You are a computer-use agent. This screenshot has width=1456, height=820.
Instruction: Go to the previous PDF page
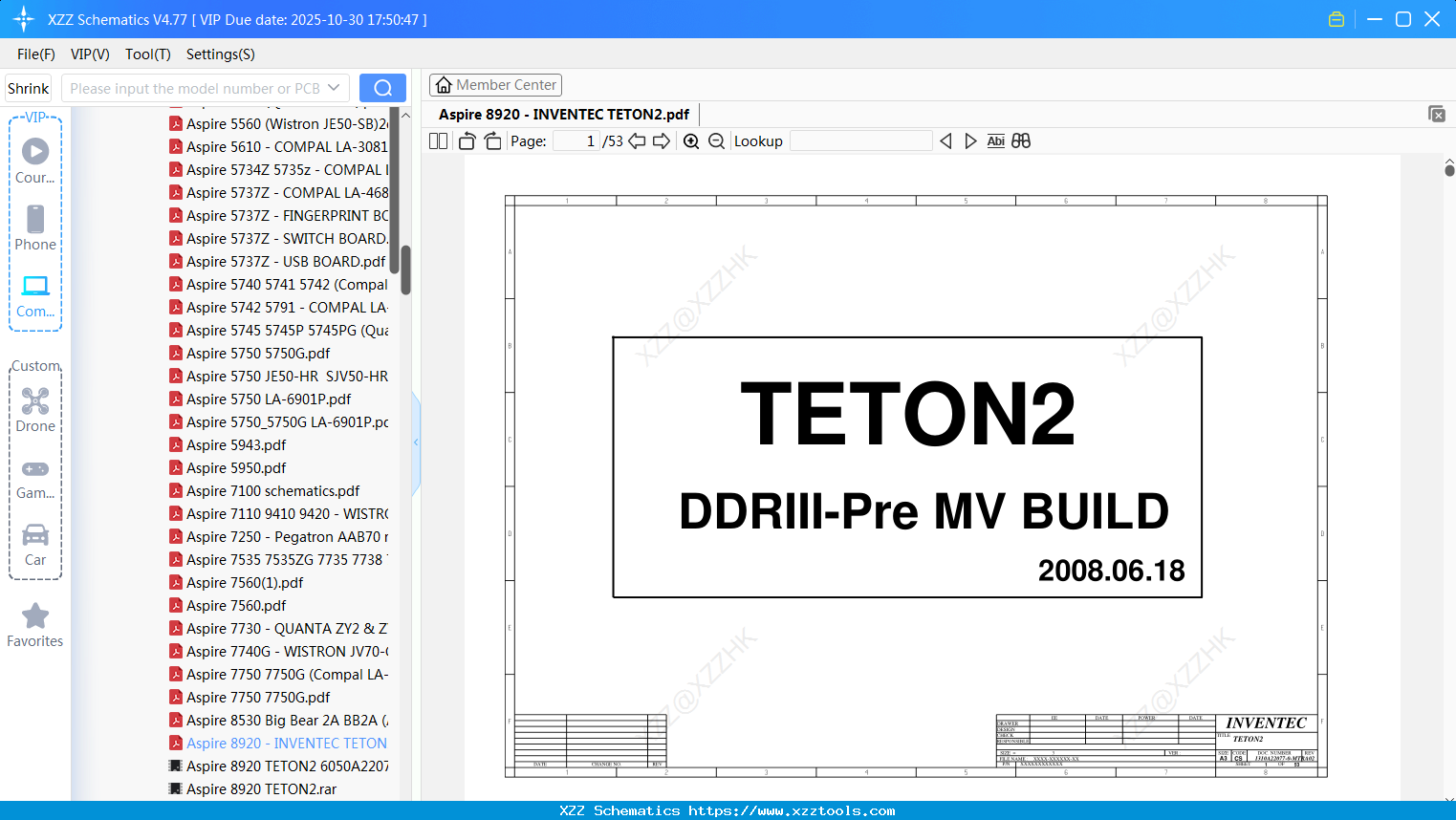637,140
